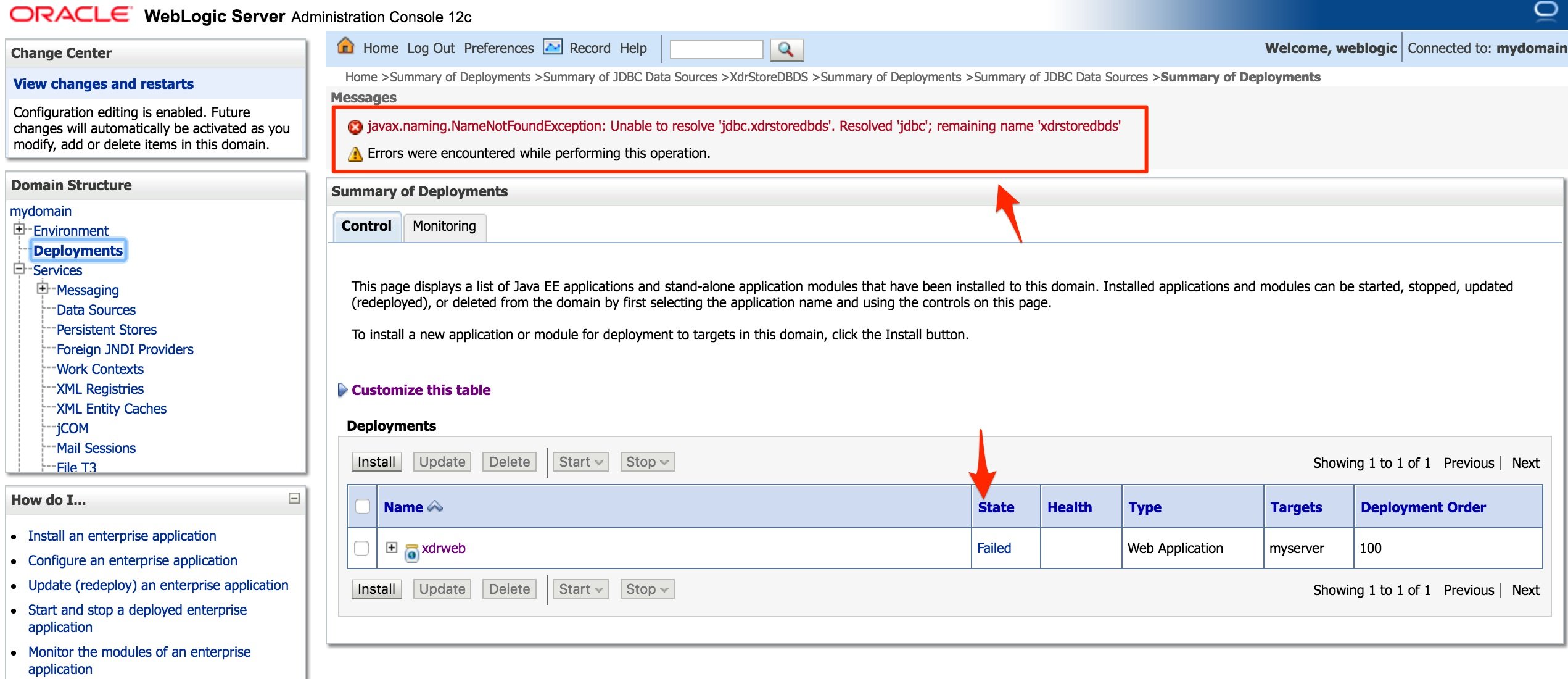This screenshot has height=679, width=1568.
Task: Check the xdrweb row checkbox
Action: (x=362, y=548)
